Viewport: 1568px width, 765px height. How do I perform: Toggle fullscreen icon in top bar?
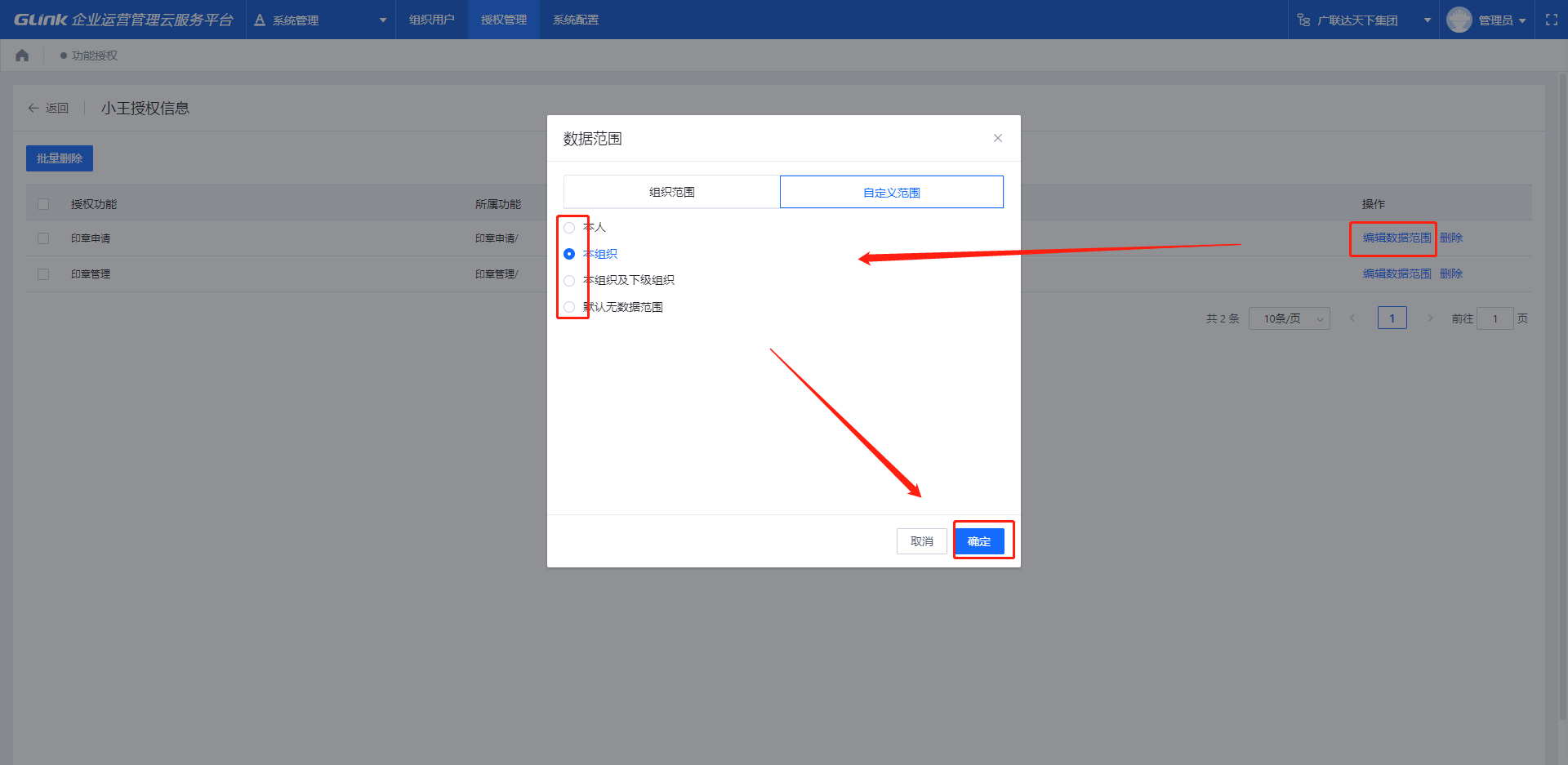1552,20
